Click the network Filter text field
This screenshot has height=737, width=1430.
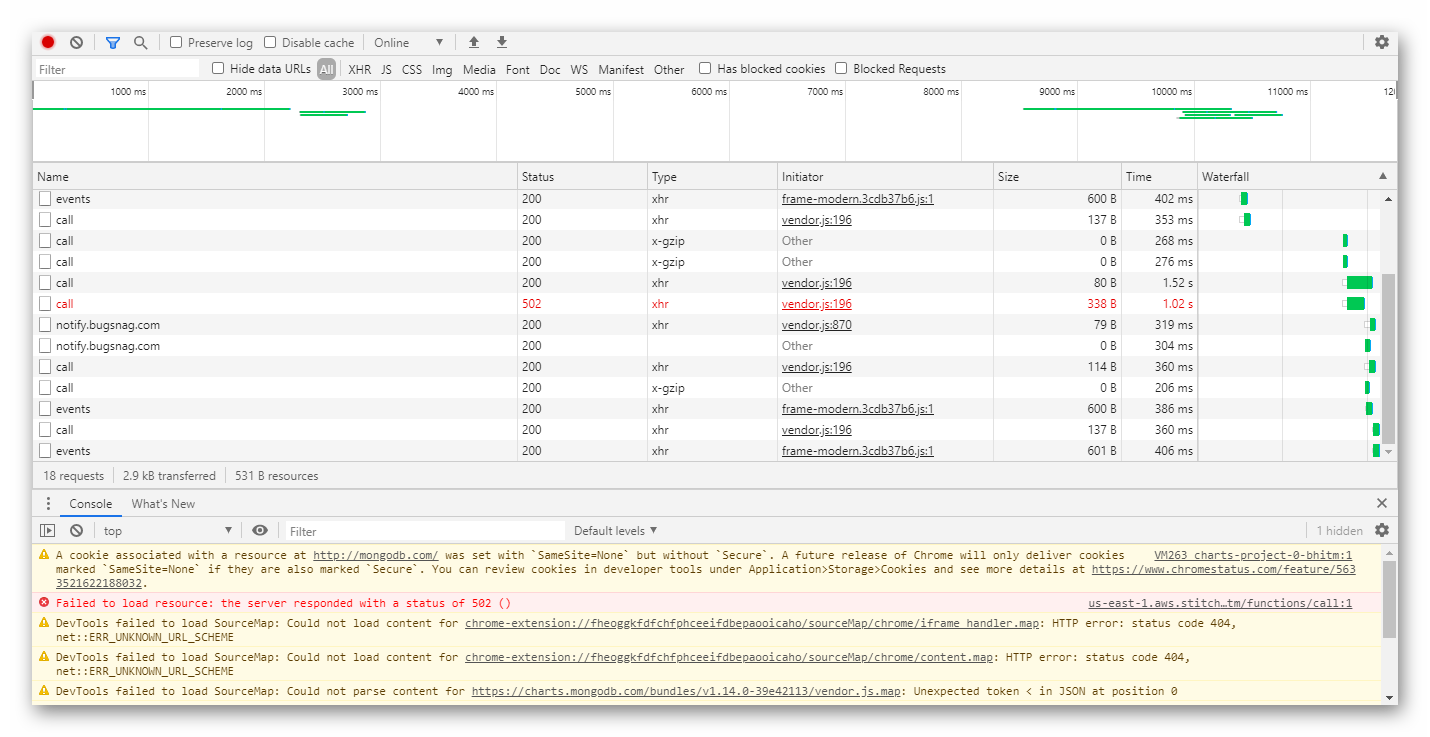[x=117, y=70]
